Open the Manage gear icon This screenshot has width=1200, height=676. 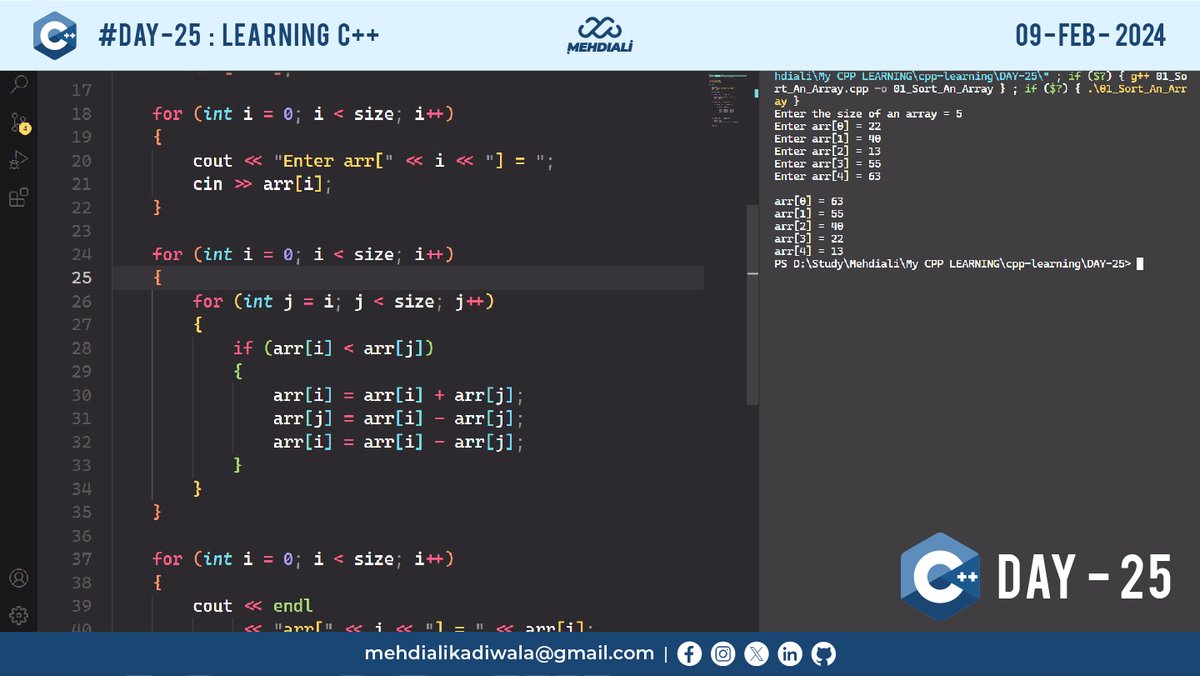click(18, 615)
